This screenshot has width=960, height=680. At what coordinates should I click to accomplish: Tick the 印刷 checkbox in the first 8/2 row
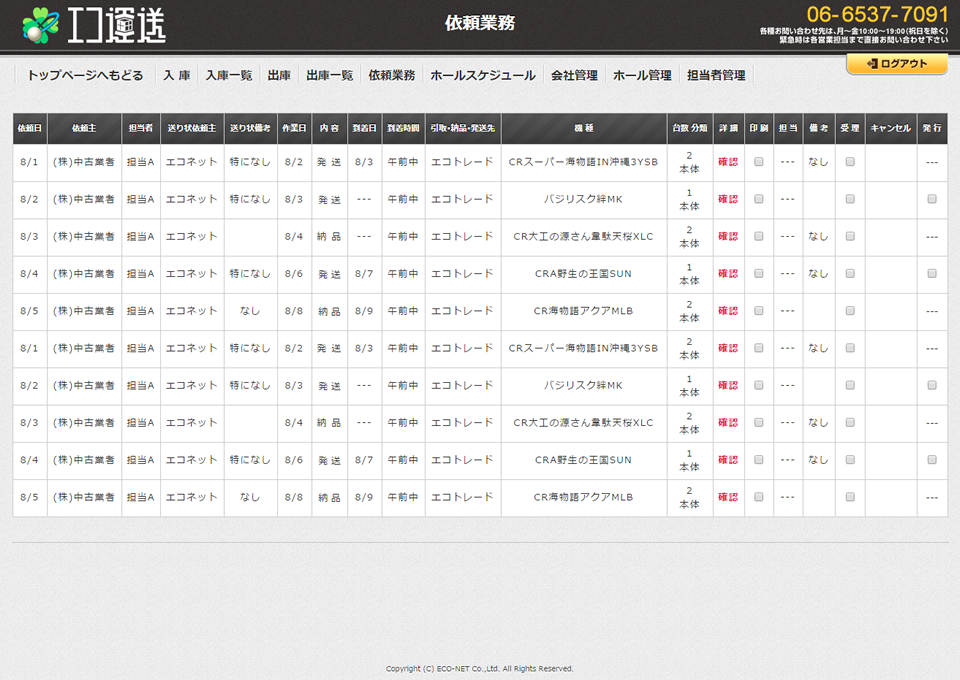pos(759,199)
